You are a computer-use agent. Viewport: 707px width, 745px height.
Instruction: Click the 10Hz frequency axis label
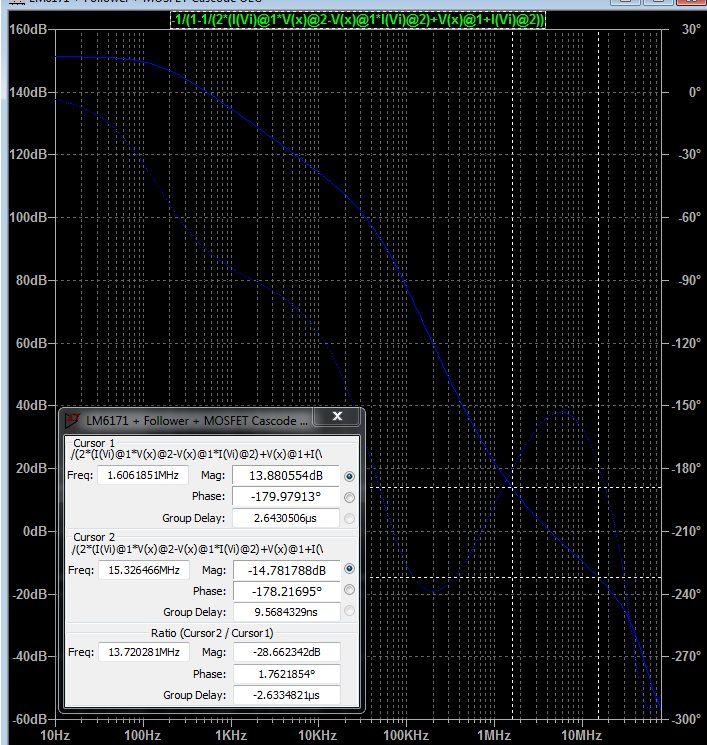[55, 735]
